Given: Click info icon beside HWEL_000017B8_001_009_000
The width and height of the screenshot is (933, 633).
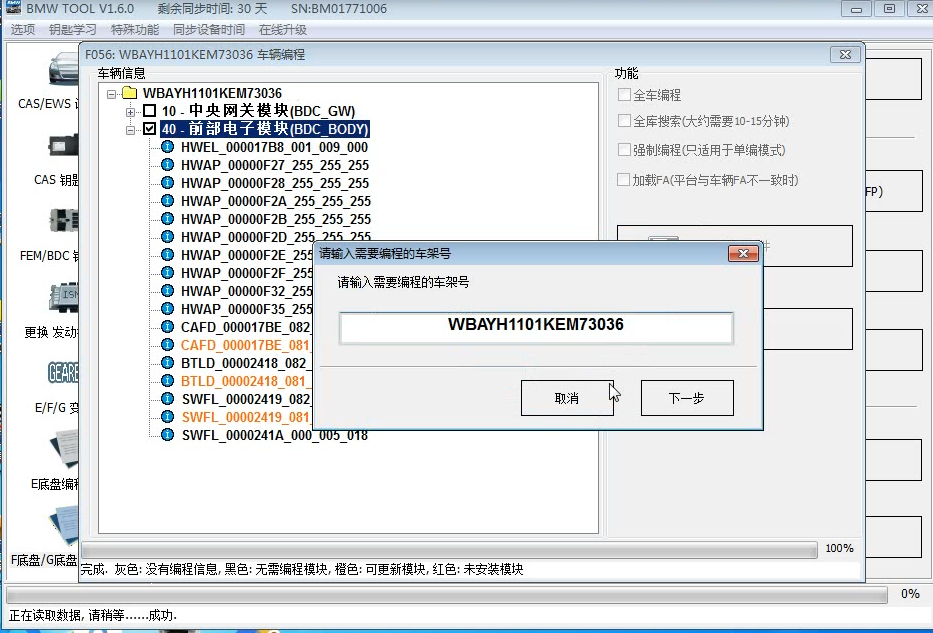Looking at the screenshot, I should coord(167,147).
